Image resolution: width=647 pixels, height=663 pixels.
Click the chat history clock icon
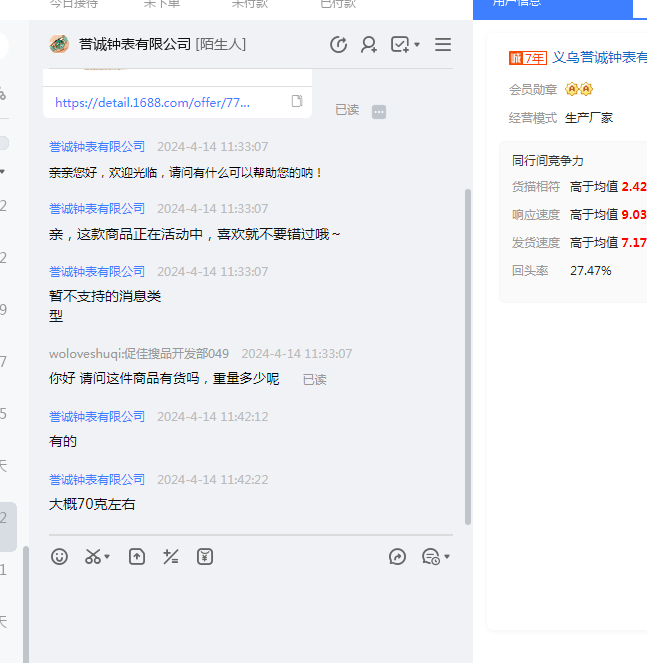pos(338,44)
